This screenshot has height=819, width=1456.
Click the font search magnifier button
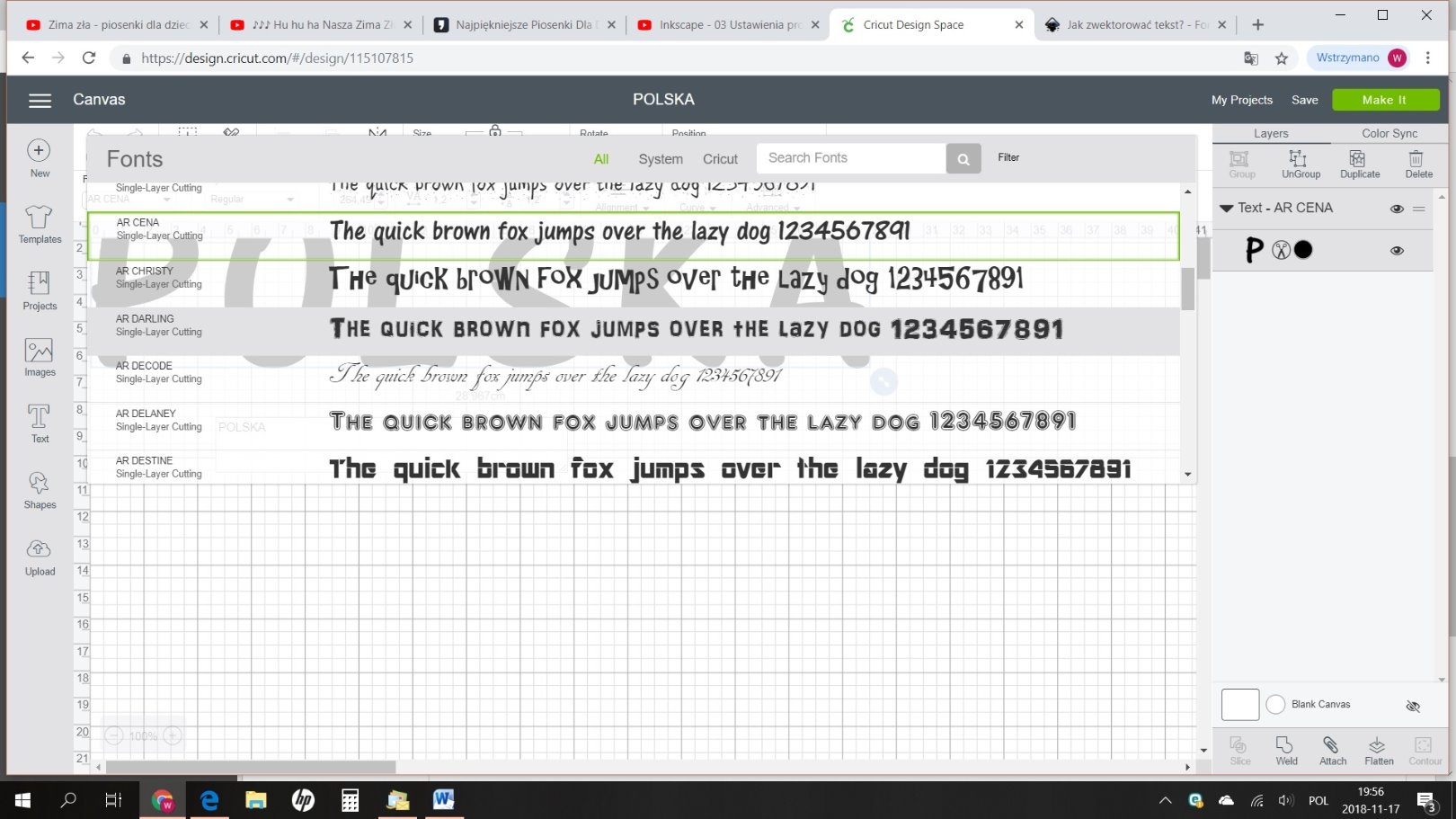[x=963, y=159]
